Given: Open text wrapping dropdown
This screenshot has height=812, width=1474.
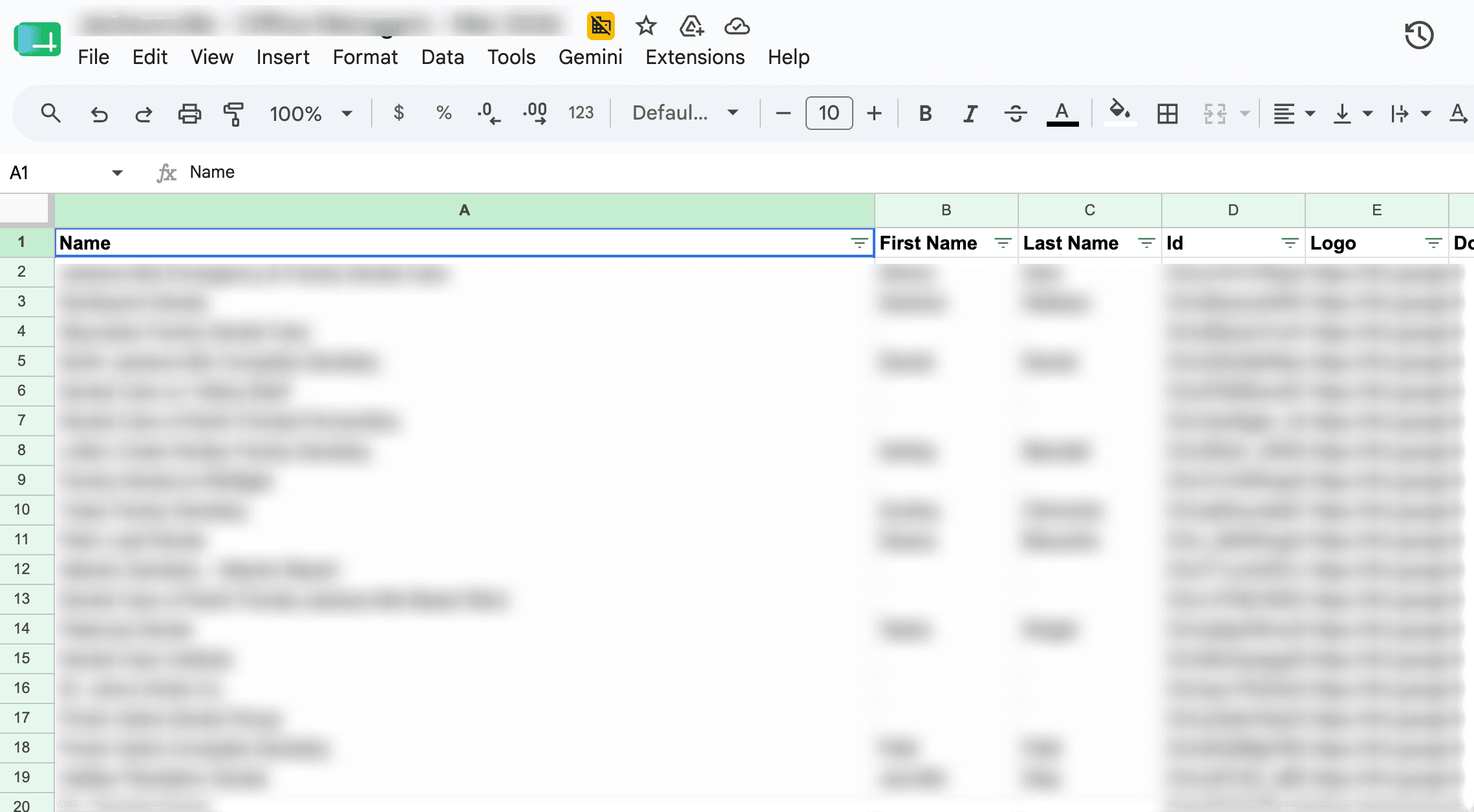Looking at the screenshot, I should (x=1410, y=114).
